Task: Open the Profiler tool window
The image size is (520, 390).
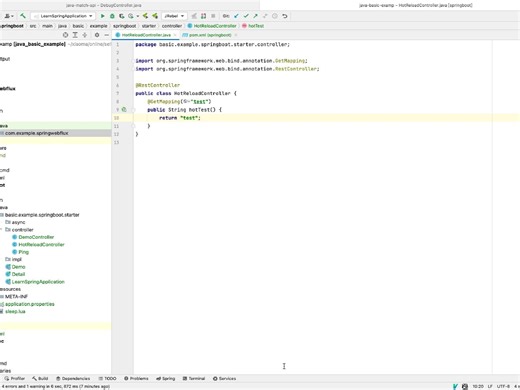Action: click(15, 378)
